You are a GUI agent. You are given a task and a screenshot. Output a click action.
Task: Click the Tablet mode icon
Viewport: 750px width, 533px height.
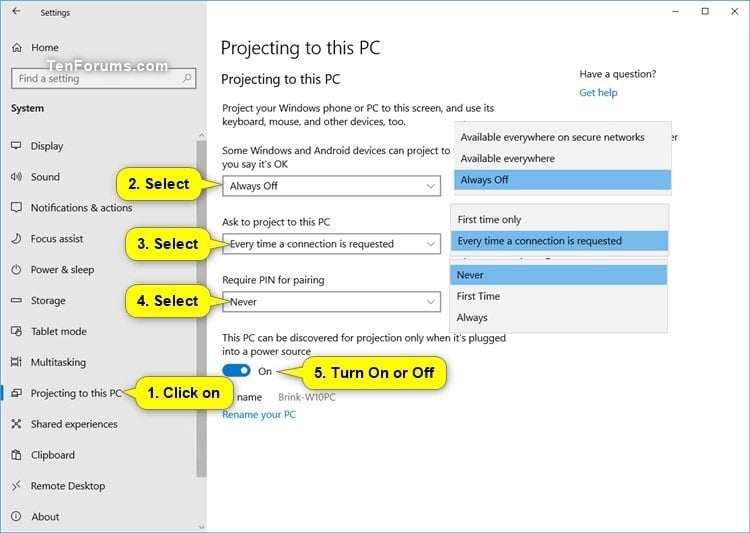(16, 331)
